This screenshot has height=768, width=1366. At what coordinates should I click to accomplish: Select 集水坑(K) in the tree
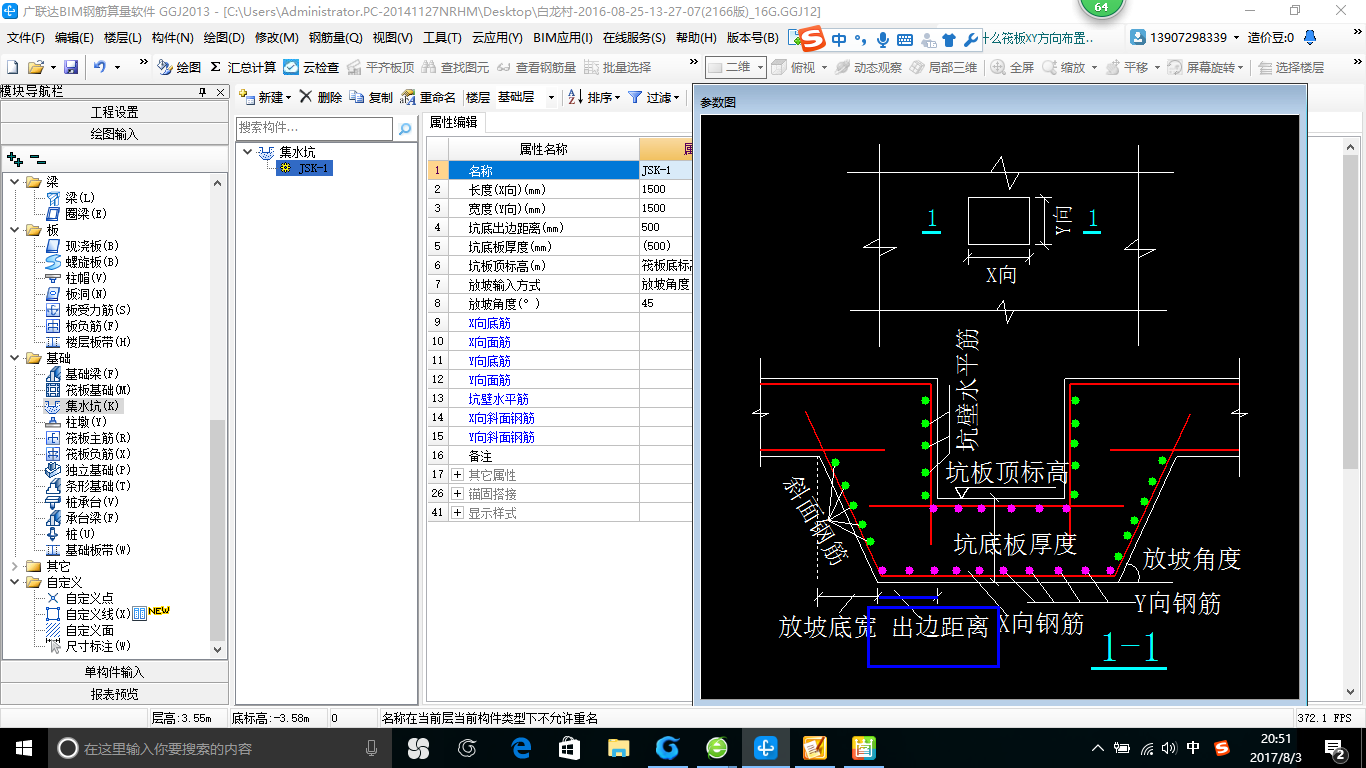click(x=92, y=406)
